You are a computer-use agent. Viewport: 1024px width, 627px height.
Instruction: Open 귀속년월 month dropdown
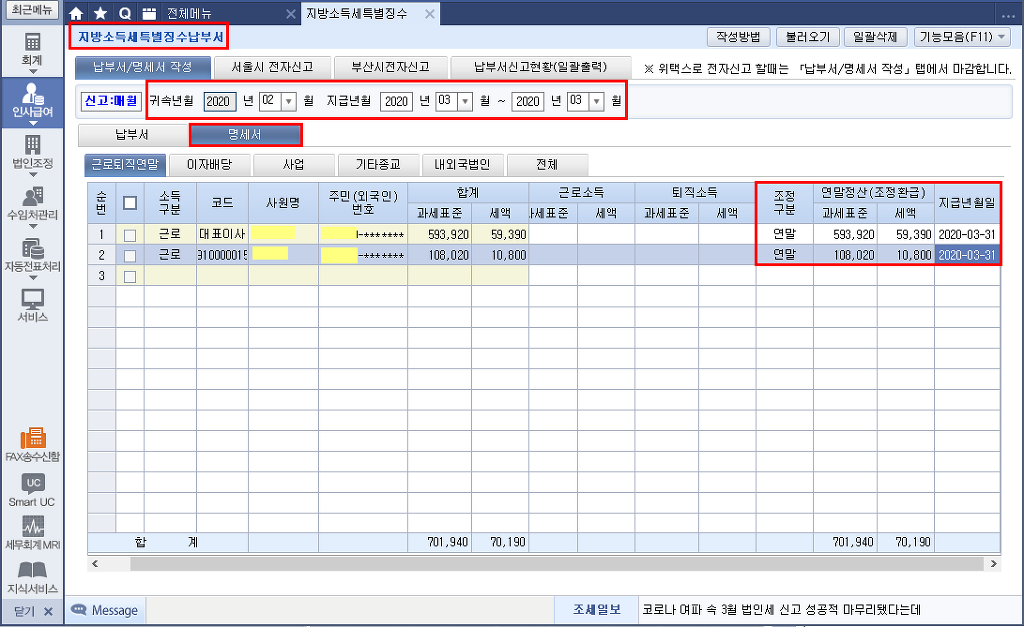click(289, 101)
